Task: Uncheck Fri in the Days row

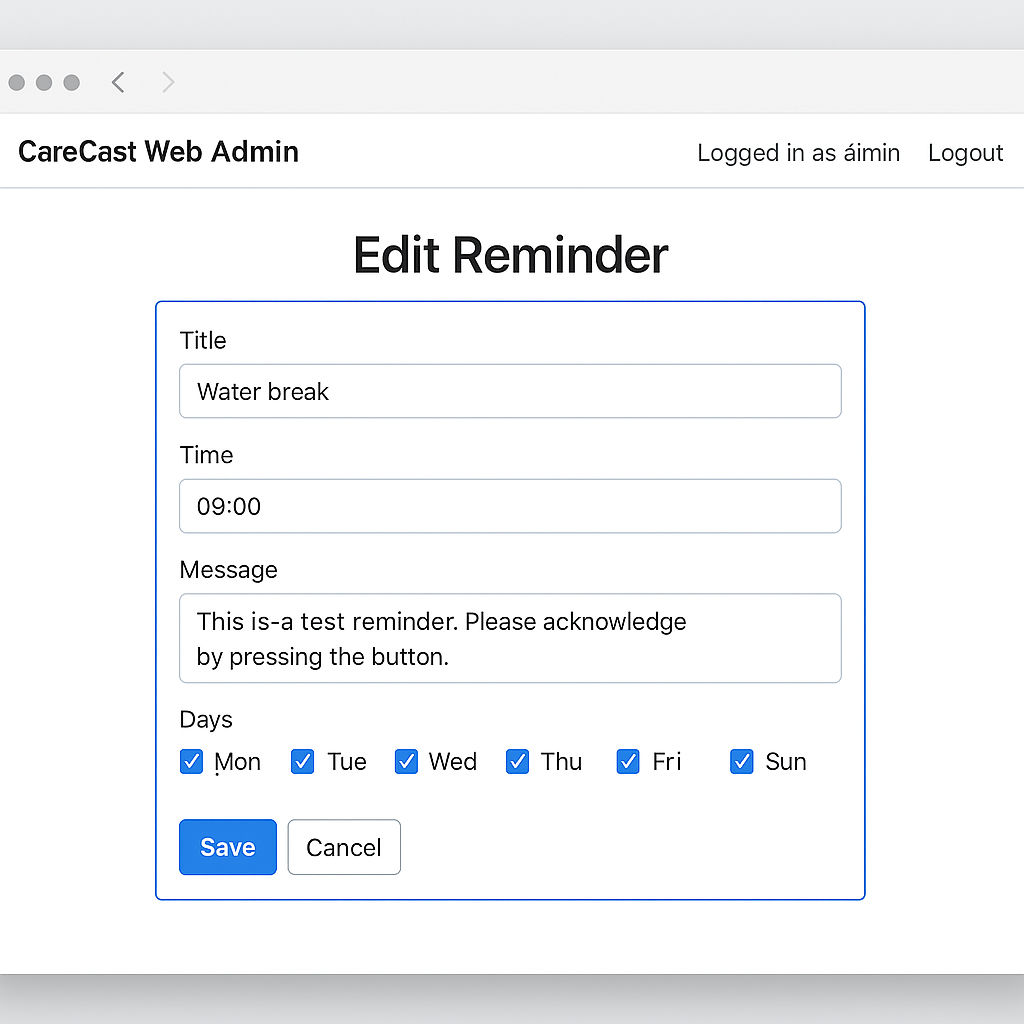Action: [x=628, y=761]
